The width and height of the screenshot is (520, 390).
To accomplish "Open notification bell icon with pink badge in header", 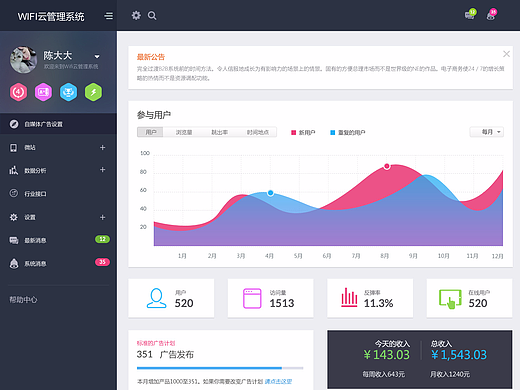I will click(x=491, y=15).
